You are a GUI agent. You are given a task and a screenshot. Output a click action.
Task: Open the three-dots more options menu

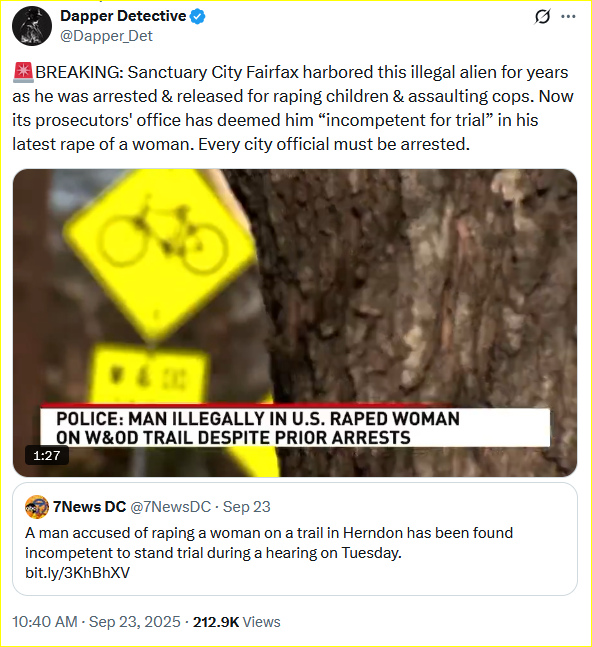tap(568, 17)
